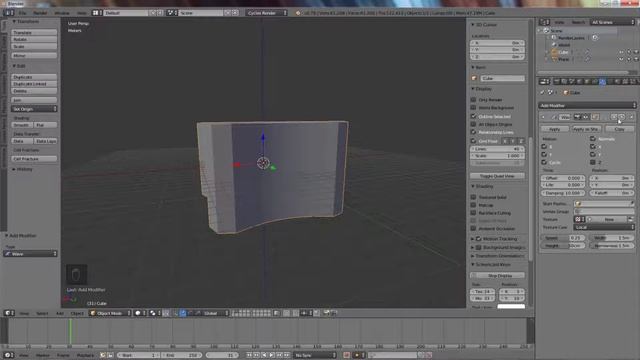Collapse the Wave modifier panel arrow
Screen dimensions: 640x360
(543, 117)
